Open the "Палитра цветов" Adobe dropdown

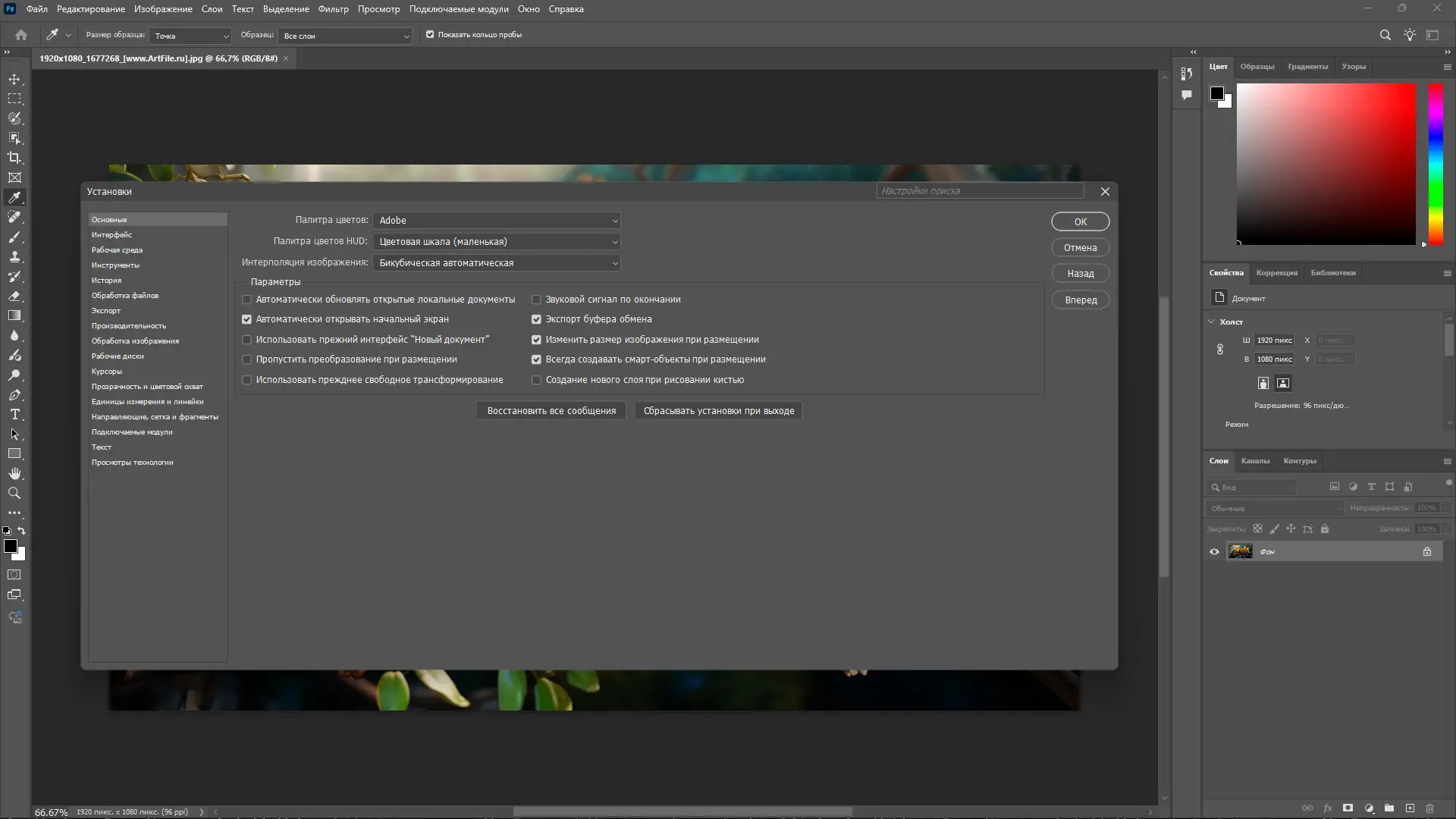(497, 221)
